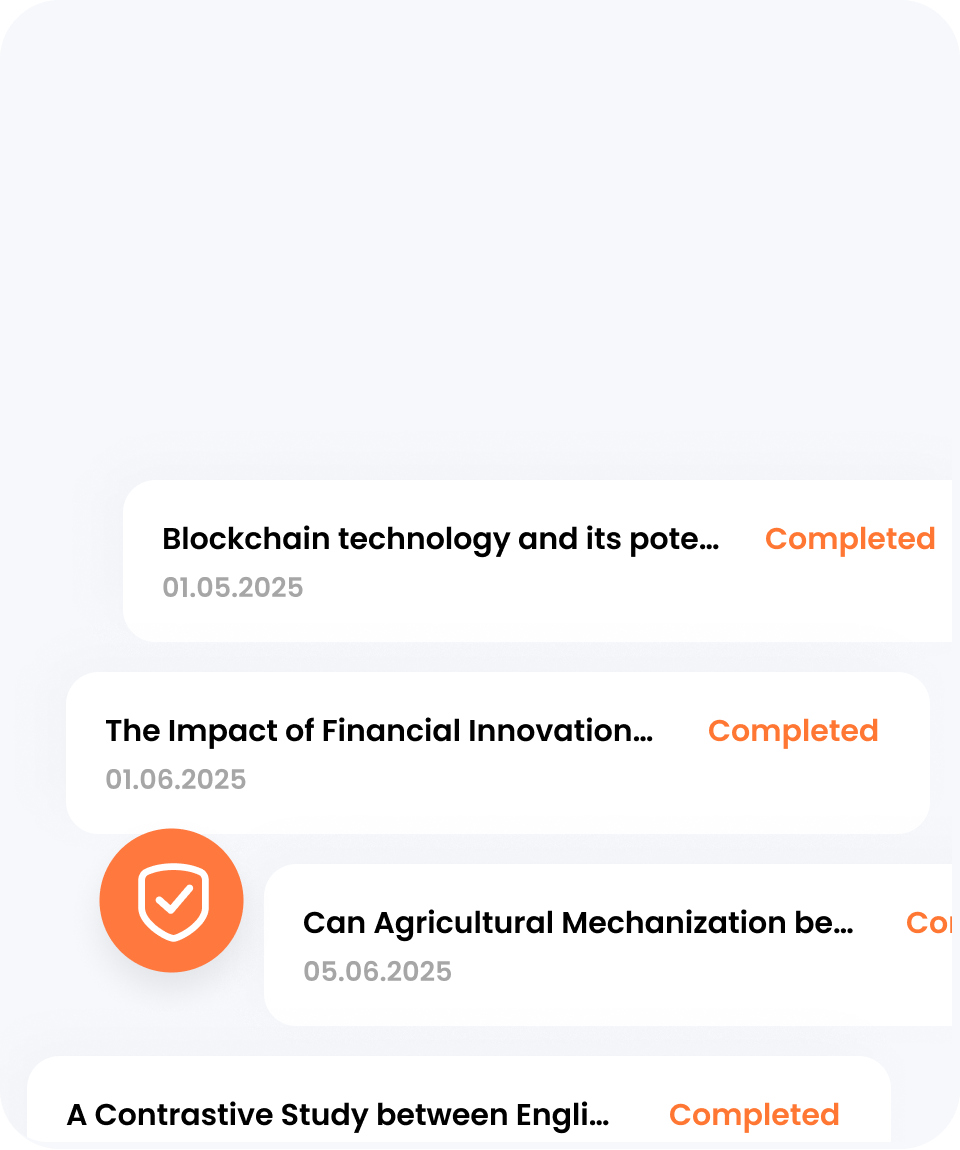Select the 01.05.2025 date label
This screenshot has height=1150, width=960.
[232, 587]
